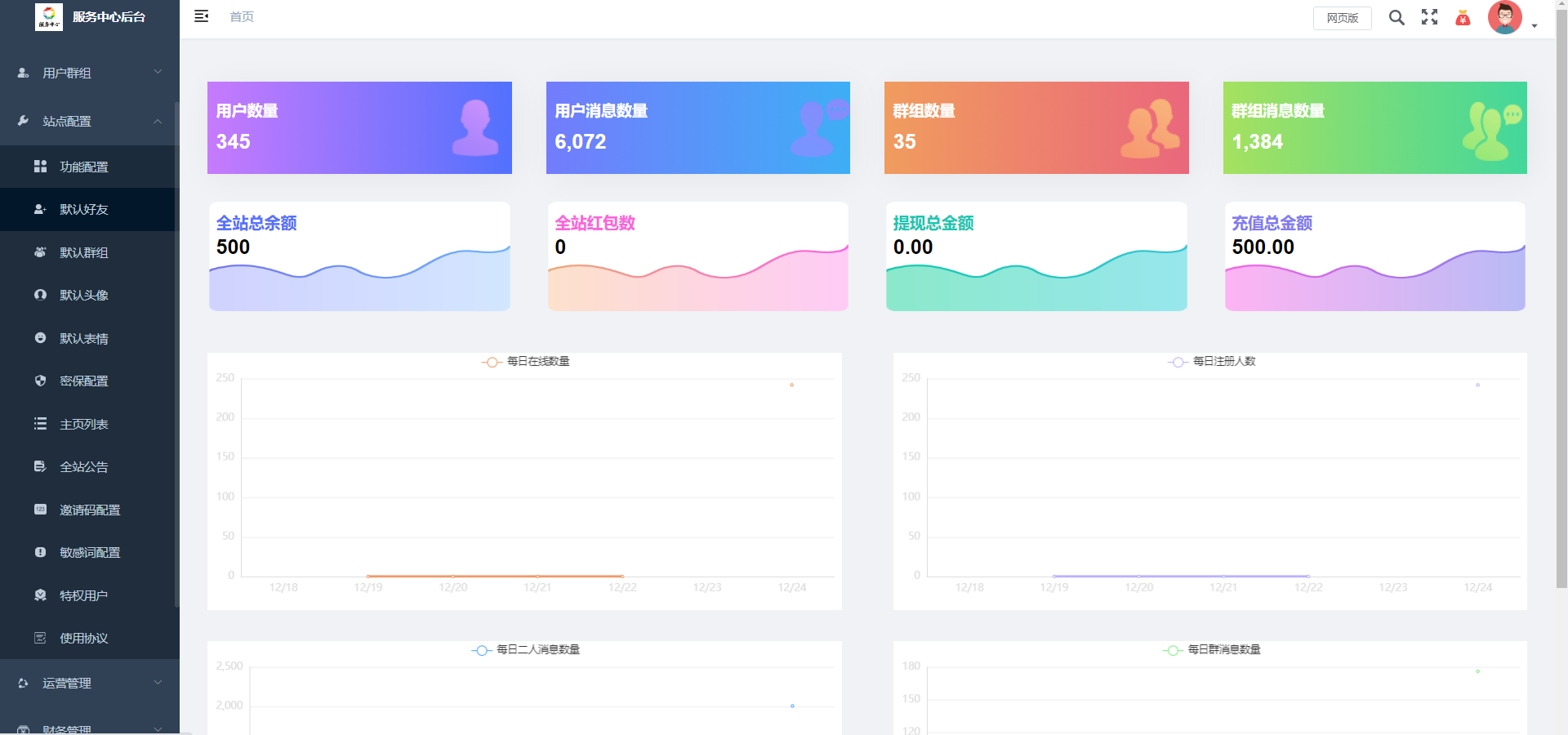The height and width of the screenshot is (735, 1568).
Task: Click the 网页版 button
Action: (x=1343, y=17)
